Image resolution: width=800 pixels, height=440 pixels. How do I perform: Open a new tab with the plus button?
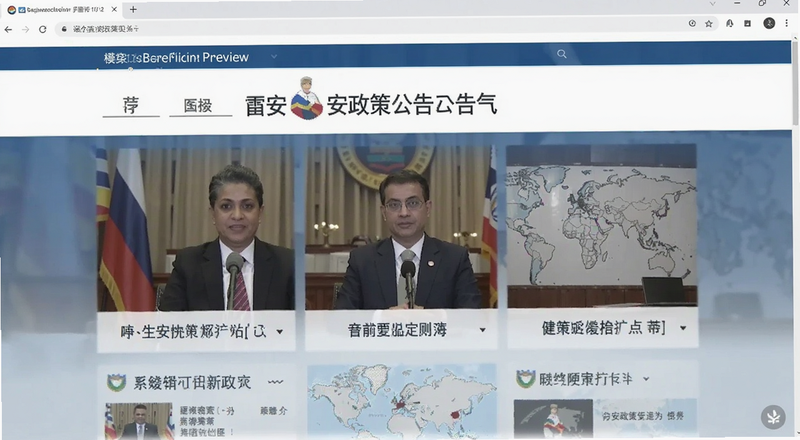pos(133,9)
